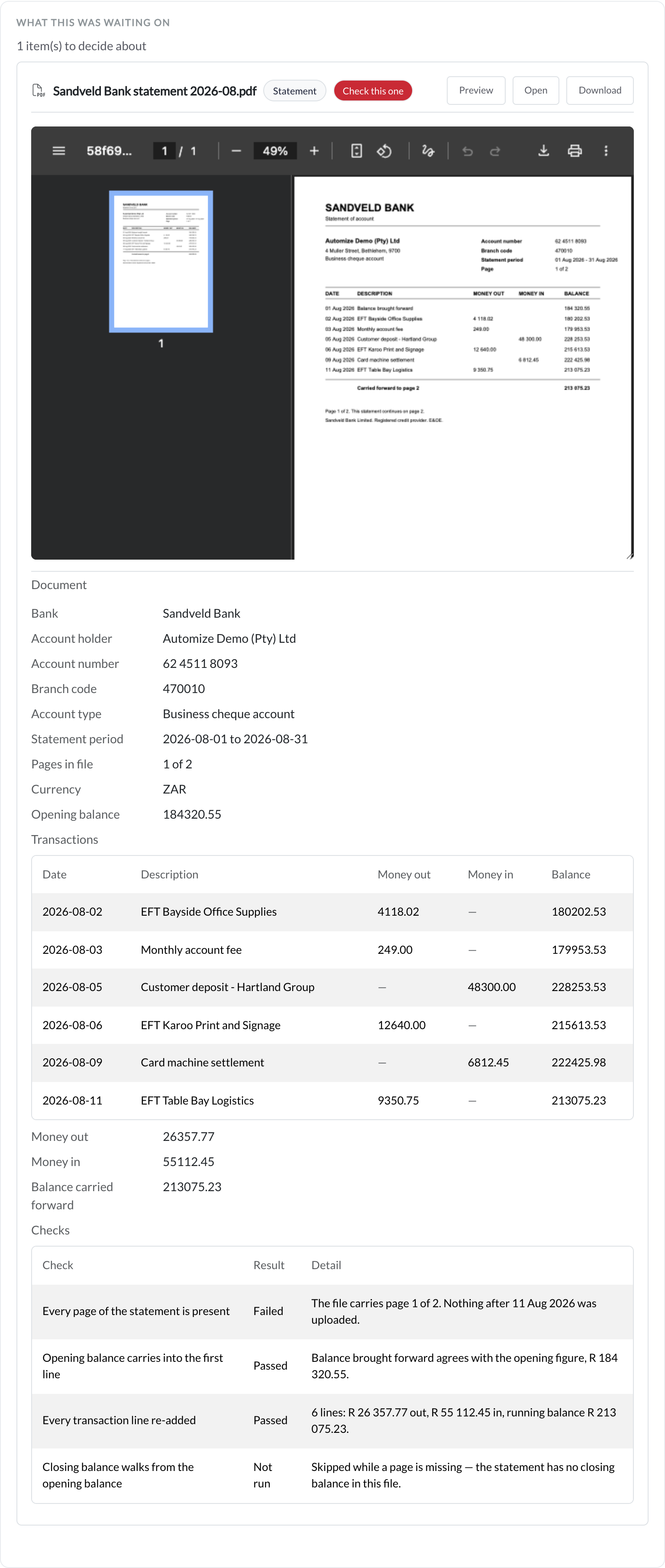This screenshot has height=1568, width=665.
Task: Select account holder Automize Demo (Pty) Ltd
Action: 229,638
